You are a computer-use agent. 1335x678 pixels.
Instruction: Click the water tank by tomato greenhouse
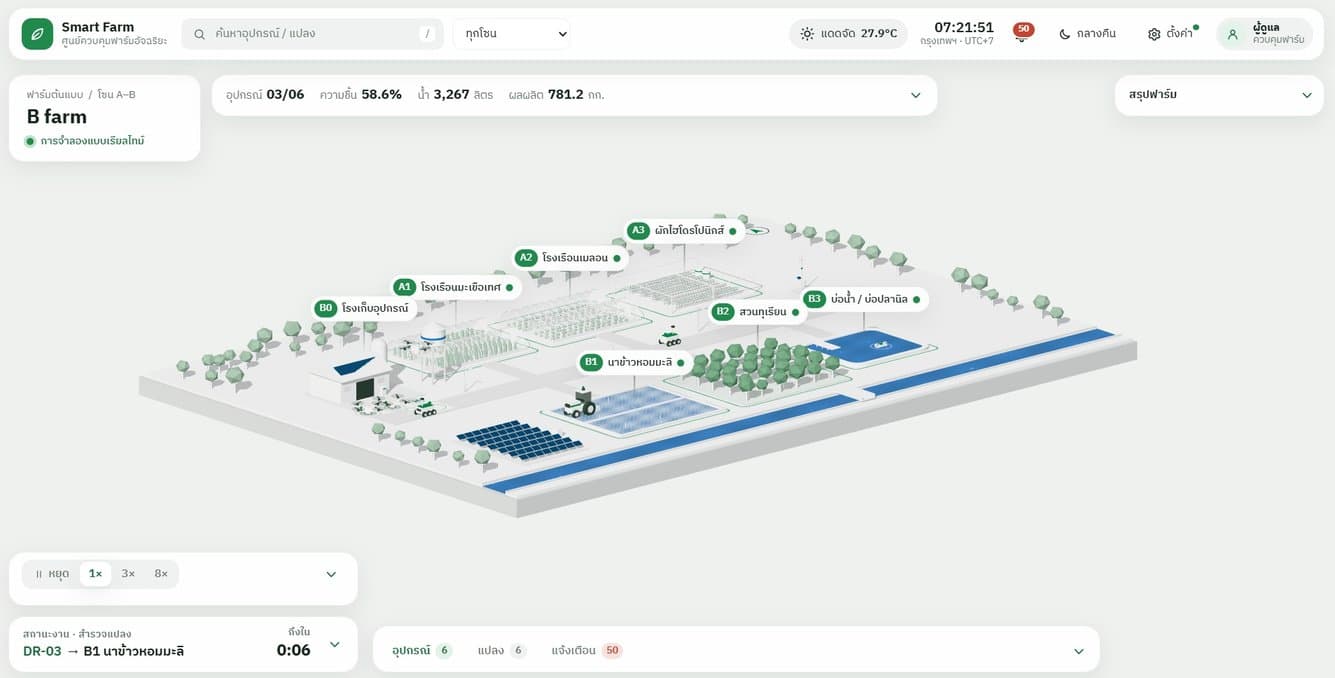pyautogui.click(x=433, y=332)
